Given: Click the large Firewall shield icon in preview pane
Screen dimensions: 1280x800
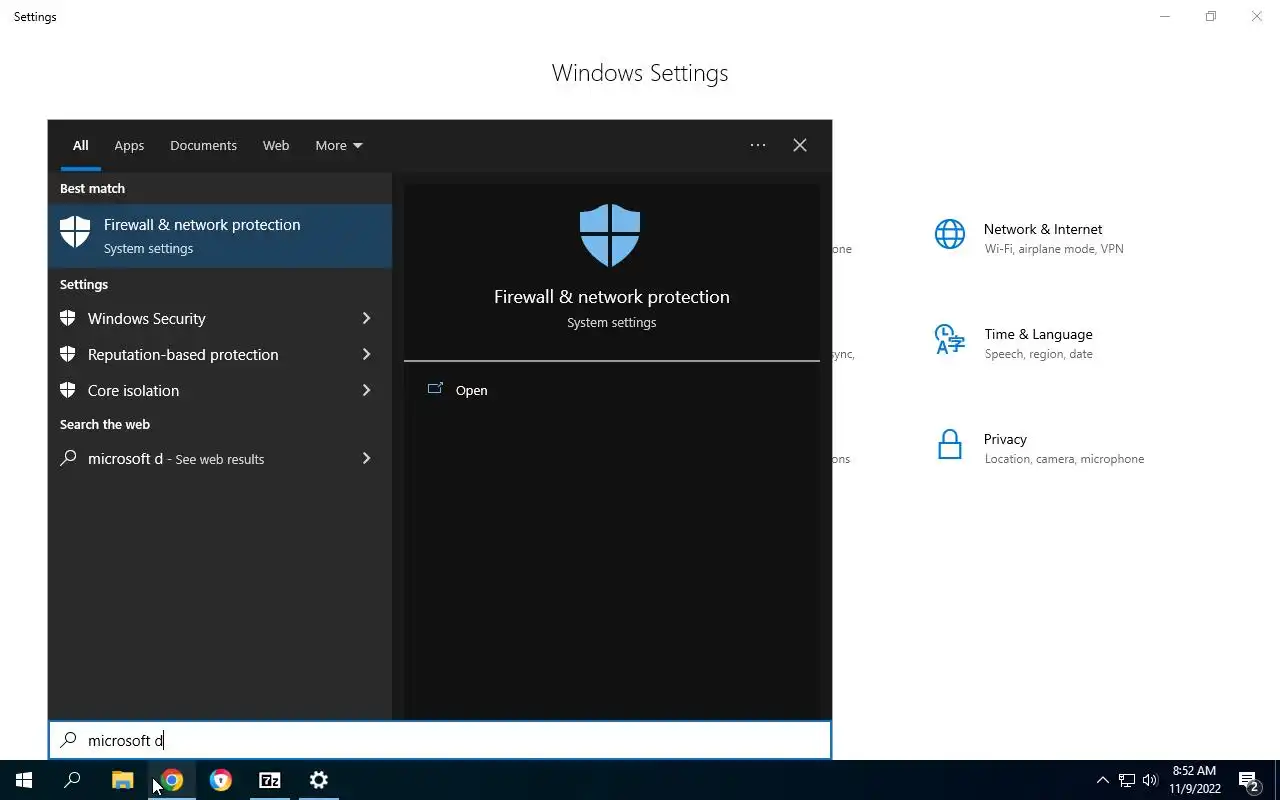Looking at the screenshot, I should [x=610, y=235].
